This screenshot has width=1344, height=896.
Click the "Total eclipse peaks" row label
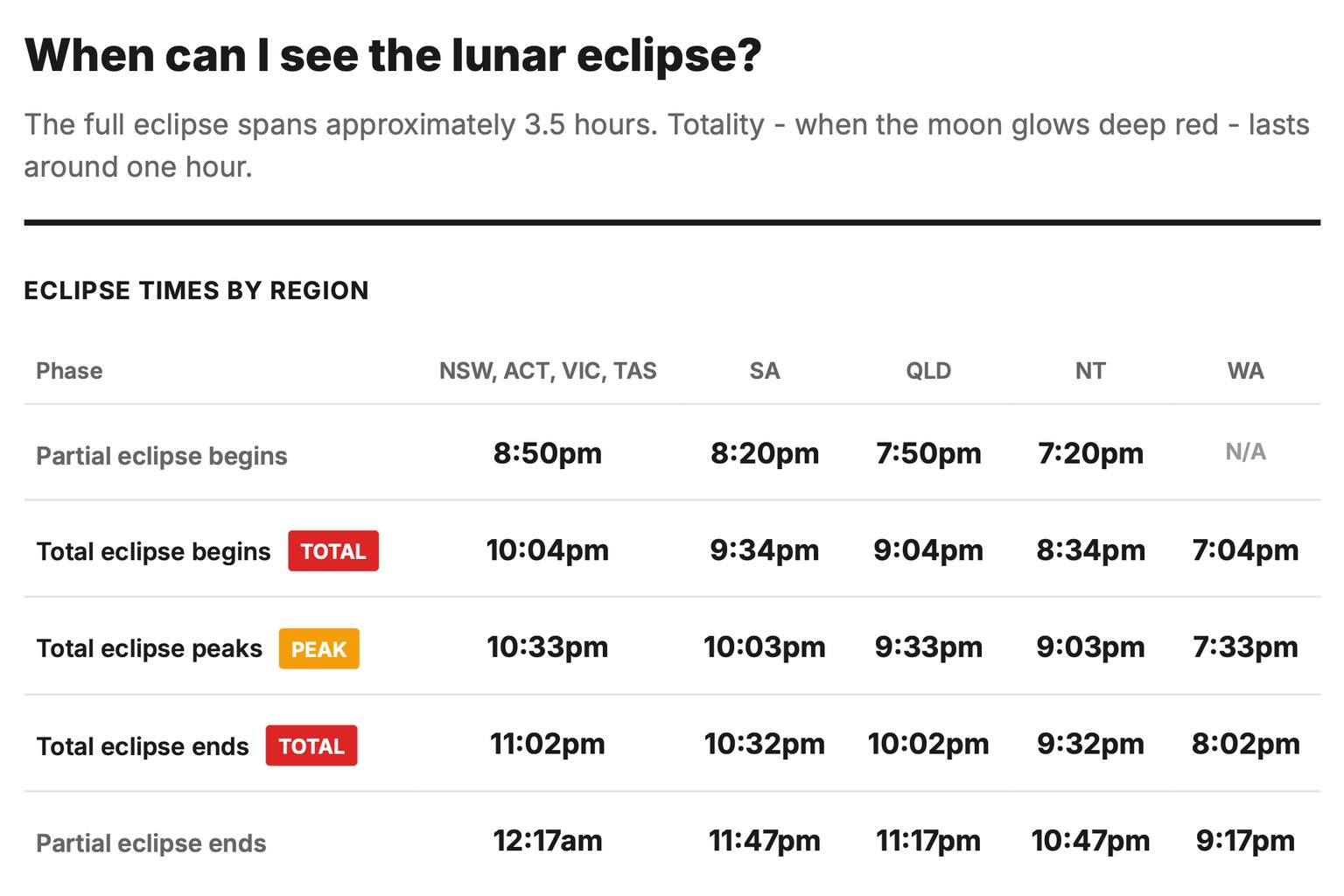click(x=150, y=648)
